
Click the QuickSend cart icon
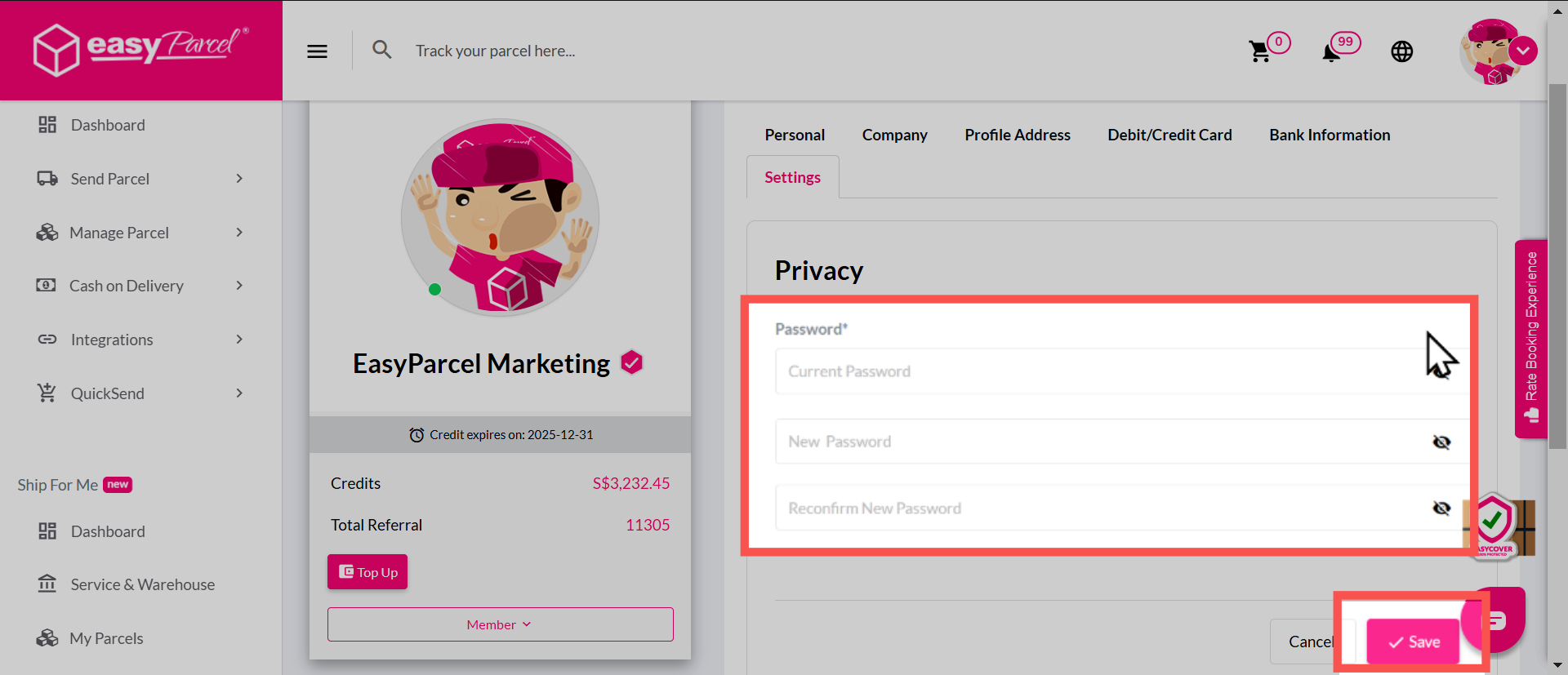(x=47, y=393)
